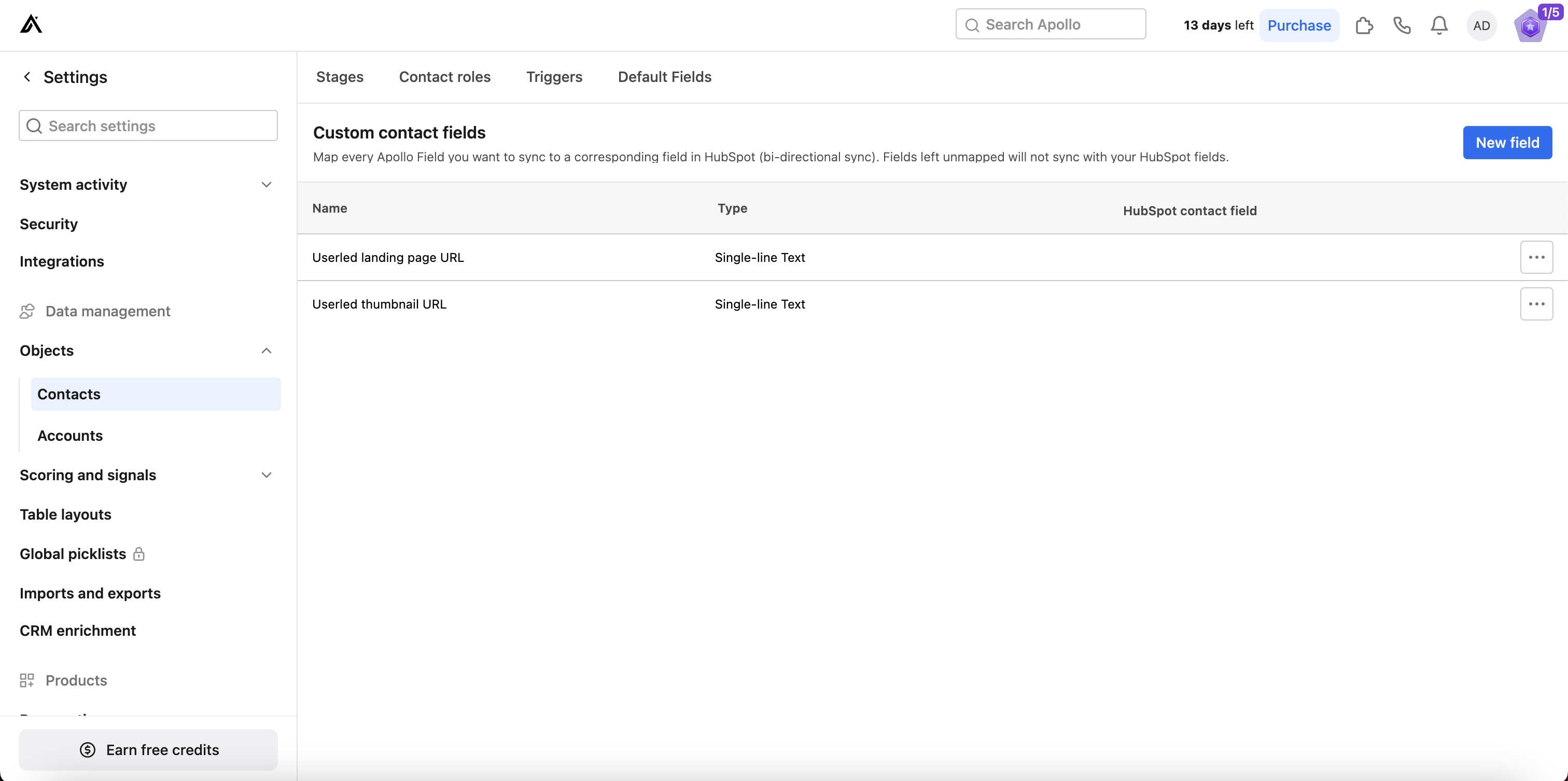Open the AD profile avatar
Image resolution: width=1568 pixels, height=781 pixels.
tap(1481, 25)
